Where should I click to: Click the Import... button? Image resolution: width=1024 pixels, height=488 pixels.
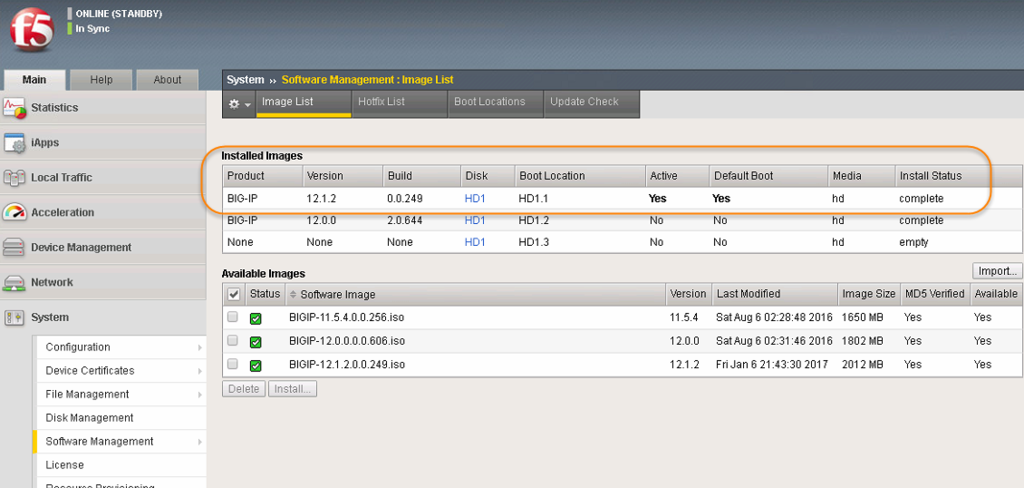click(x=997, y=271)
